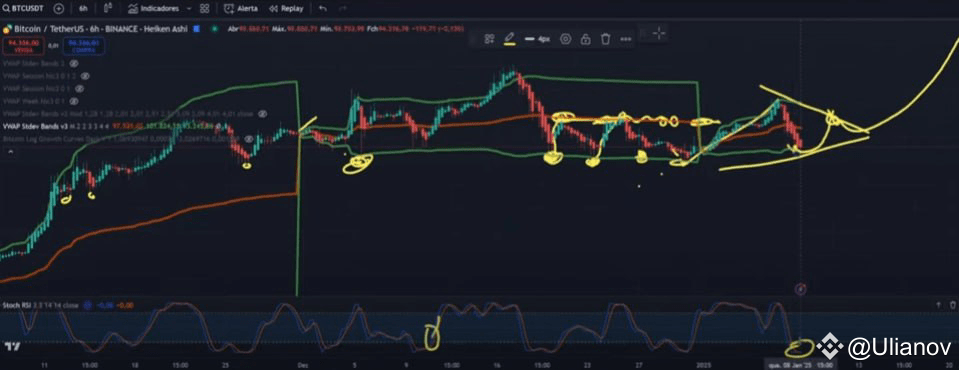Undo the last chart action
The height and width of the screenshot is (370, 959).
point(323,9)
